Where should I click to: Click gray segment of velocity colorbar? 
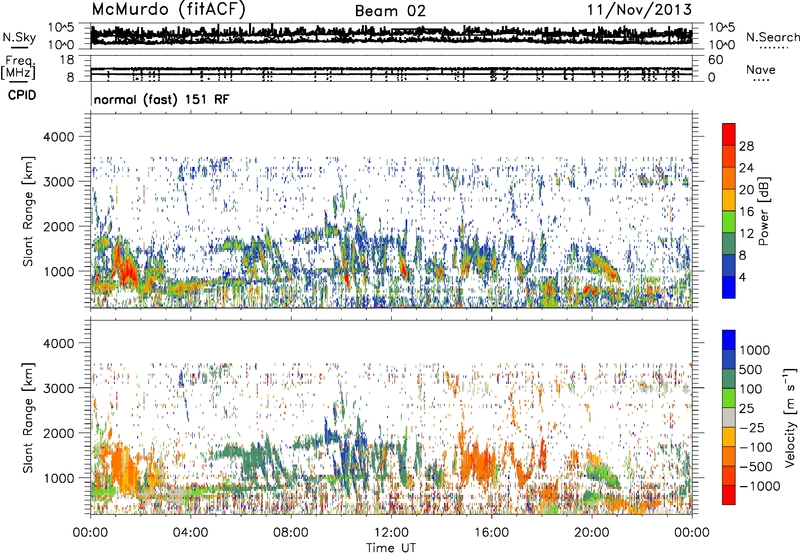coord(729,417)
